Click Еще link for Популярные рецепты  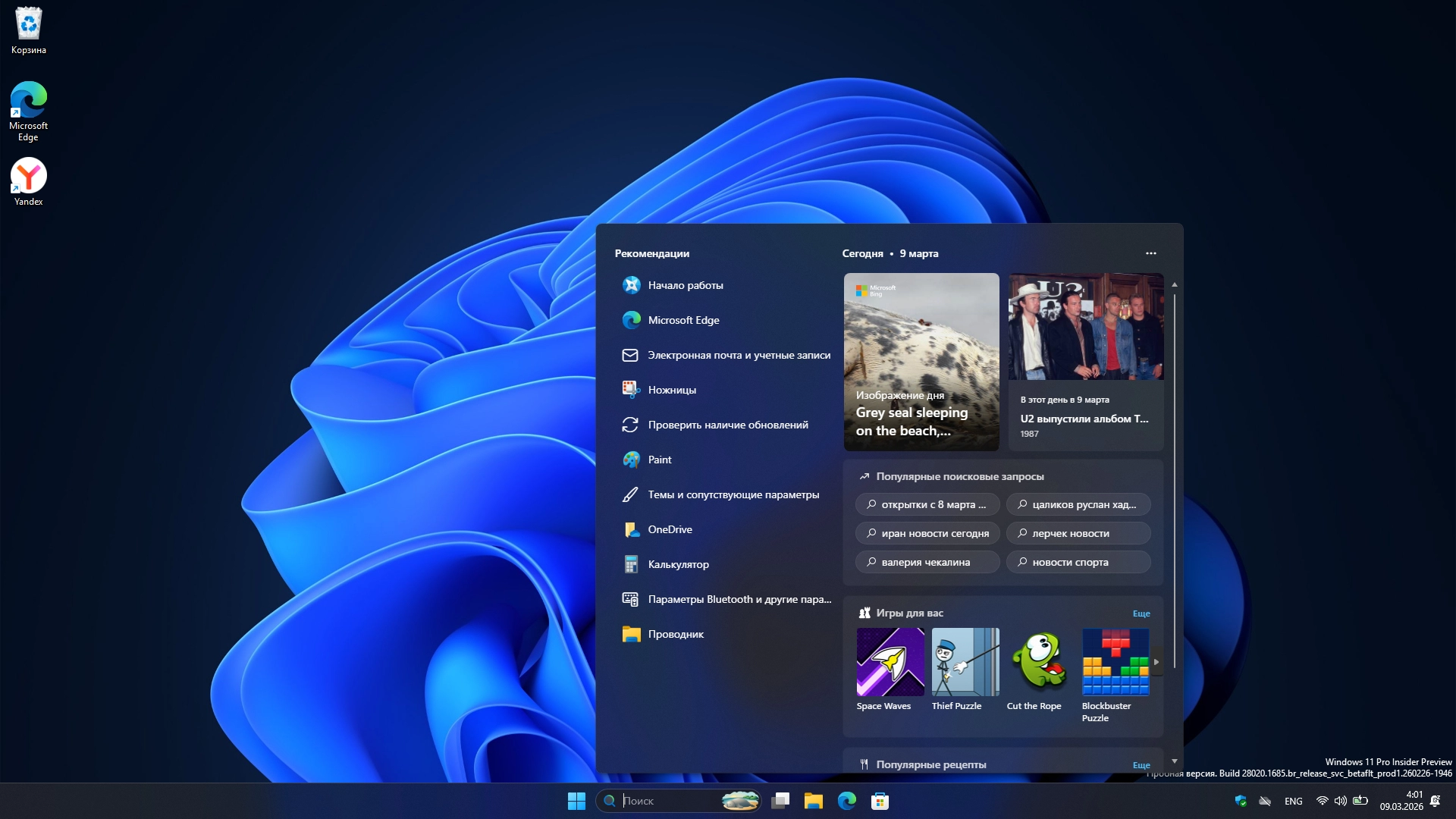pos(1141,765)
